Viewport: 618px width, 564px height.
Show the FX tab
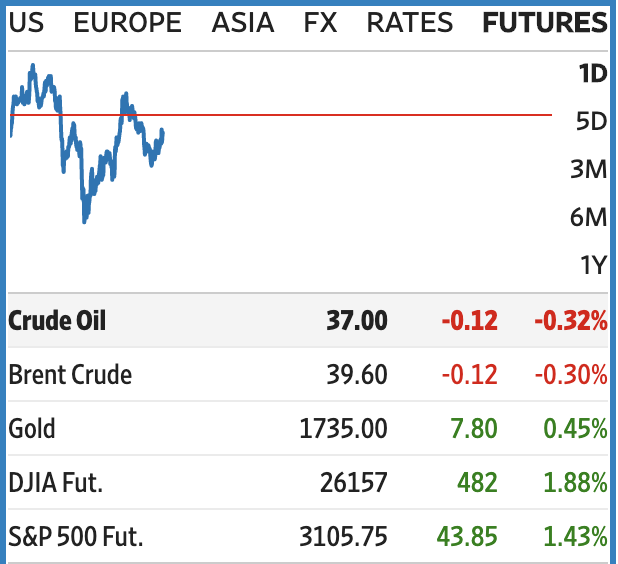tap(320, 22)
